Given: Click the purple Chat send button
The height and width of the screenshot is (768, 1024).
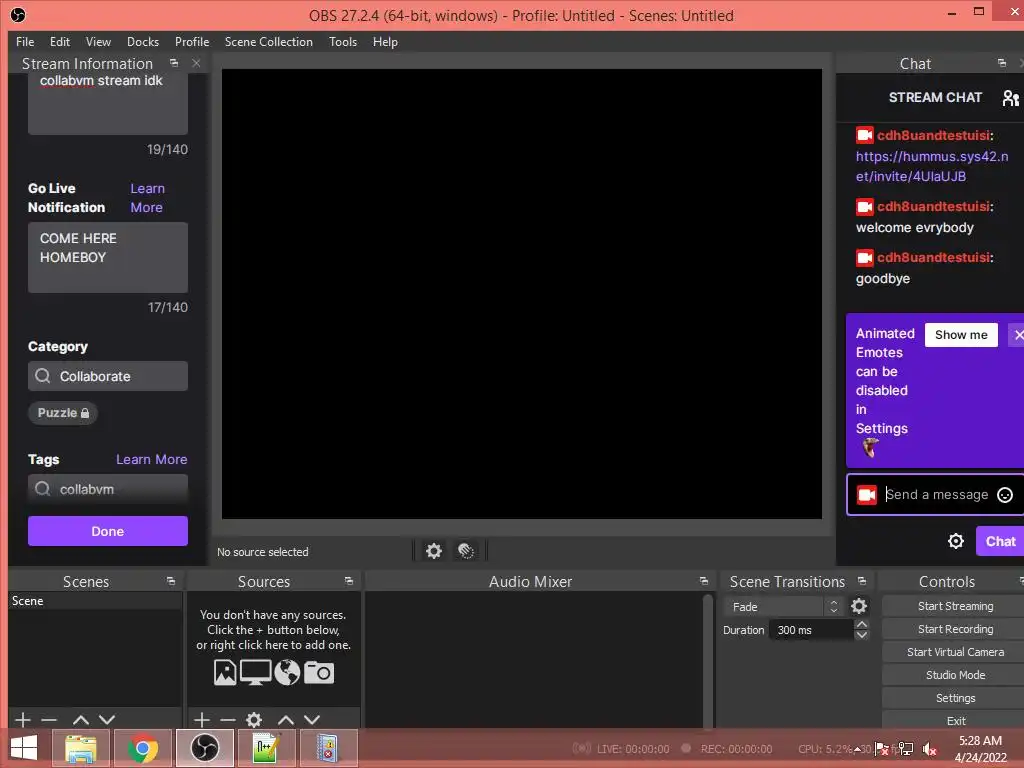Looking at the screenshot, I should tap(1000, 541).
